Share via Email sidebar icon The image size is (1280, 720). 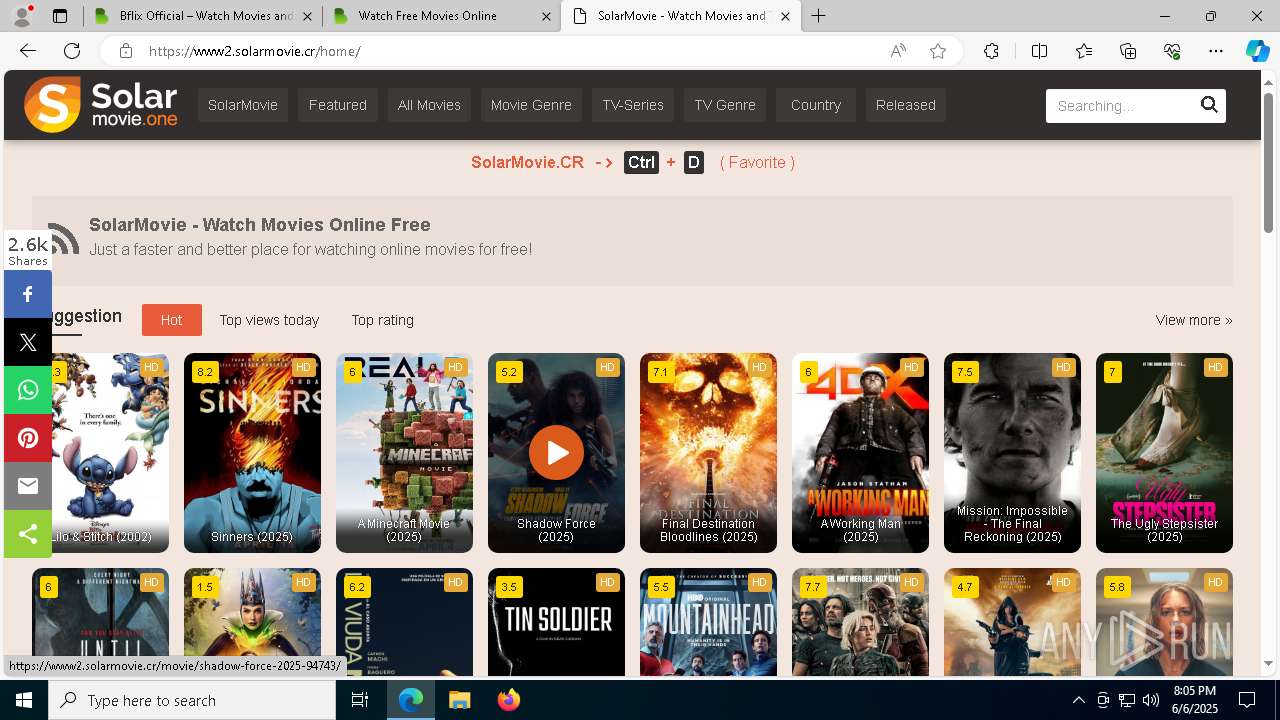click(x=28, y=486)
